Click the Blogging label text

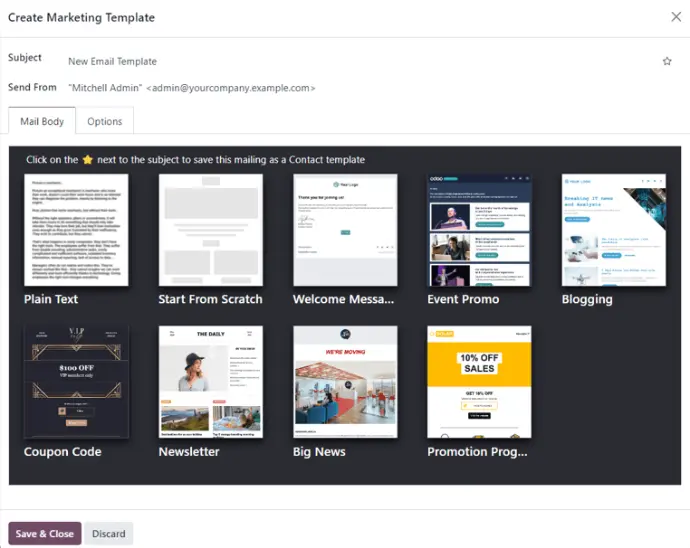pos(587,299)
